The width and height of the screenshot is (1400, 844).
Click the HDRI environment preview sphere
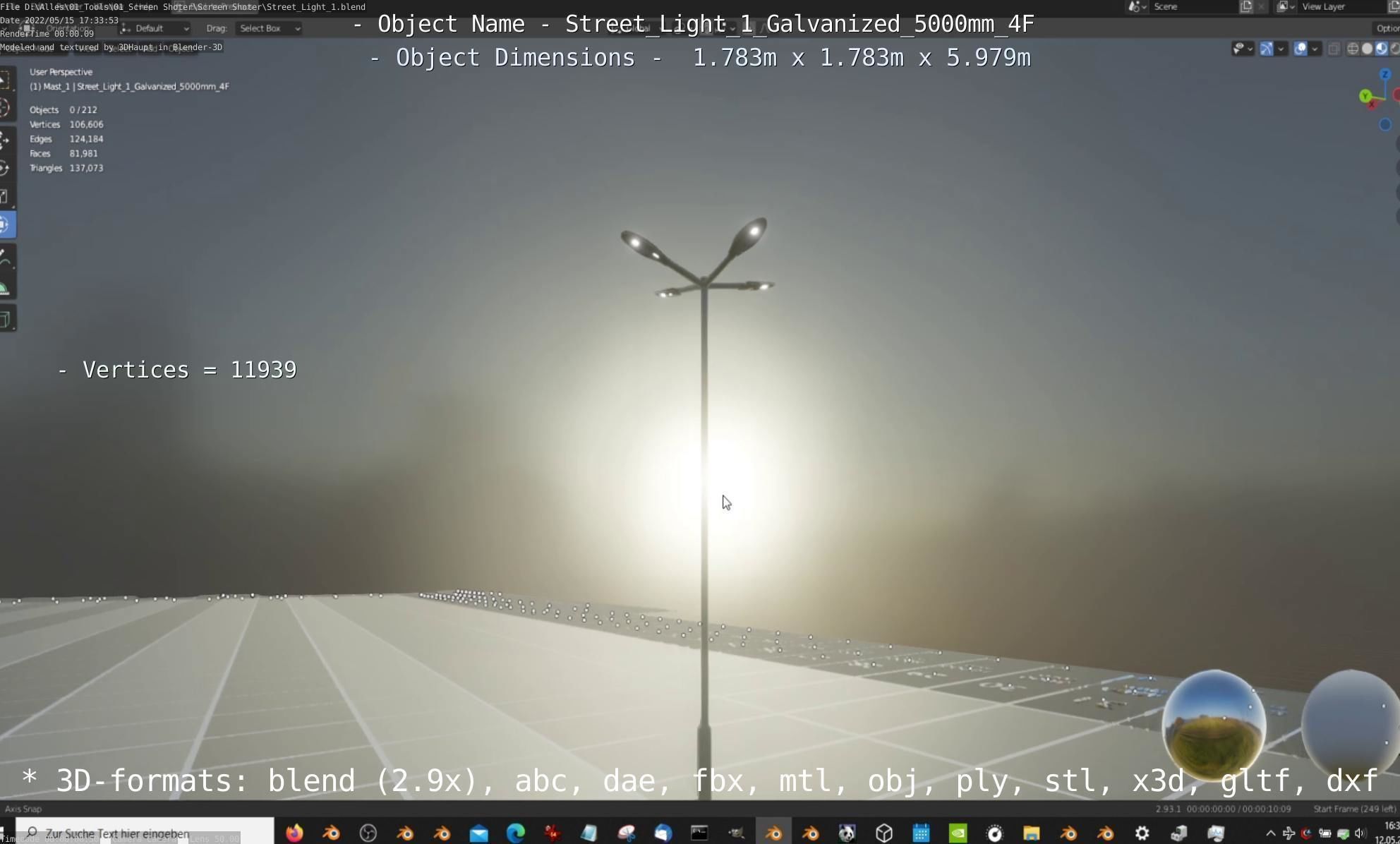pyautogui.click(x=1214, y=724)
